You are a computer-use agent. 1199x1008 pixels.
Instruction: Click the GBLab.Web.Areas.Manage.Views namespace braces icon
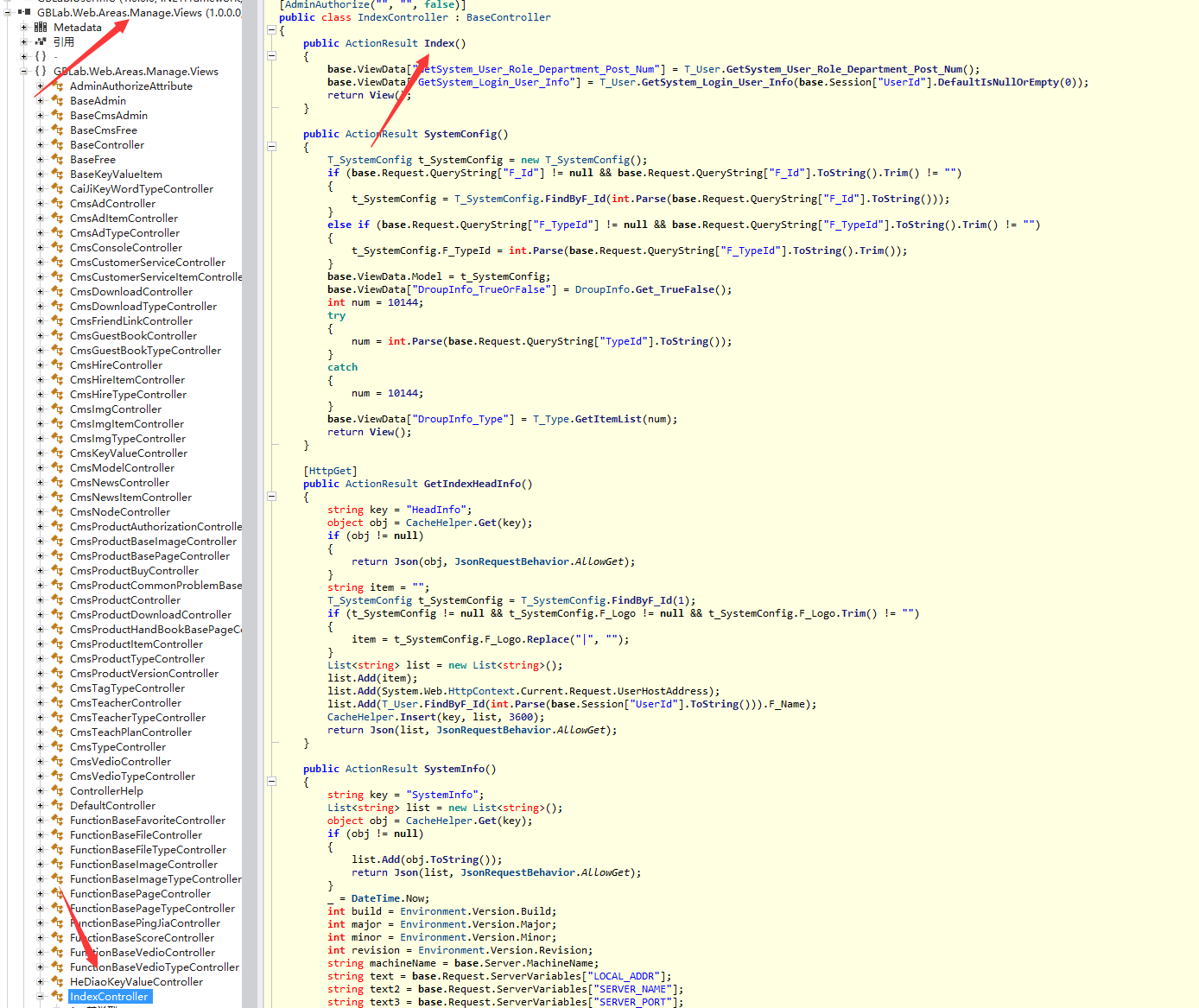(41, 72)
